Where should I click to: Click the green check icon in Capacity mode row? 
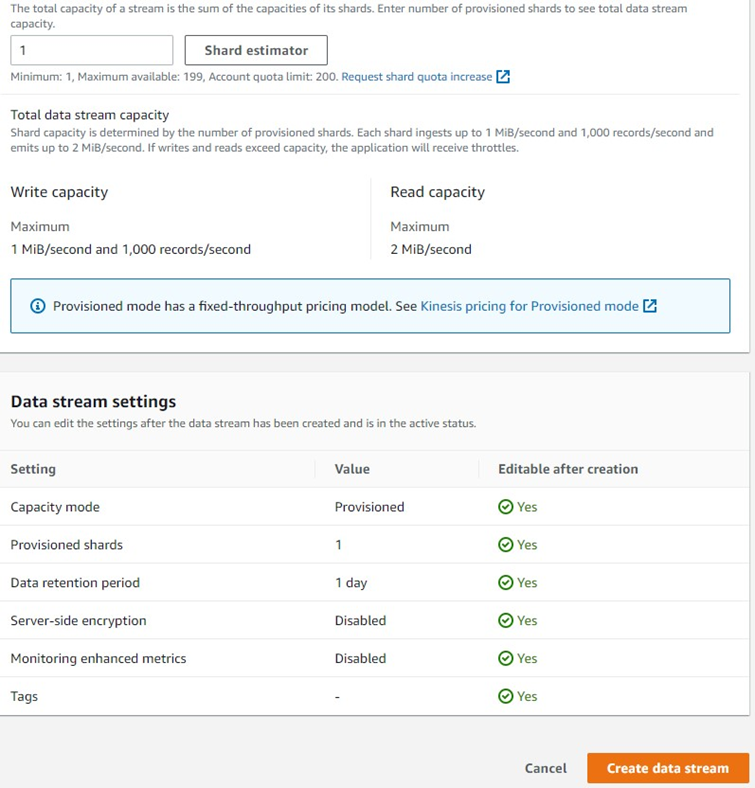(506, 507)
